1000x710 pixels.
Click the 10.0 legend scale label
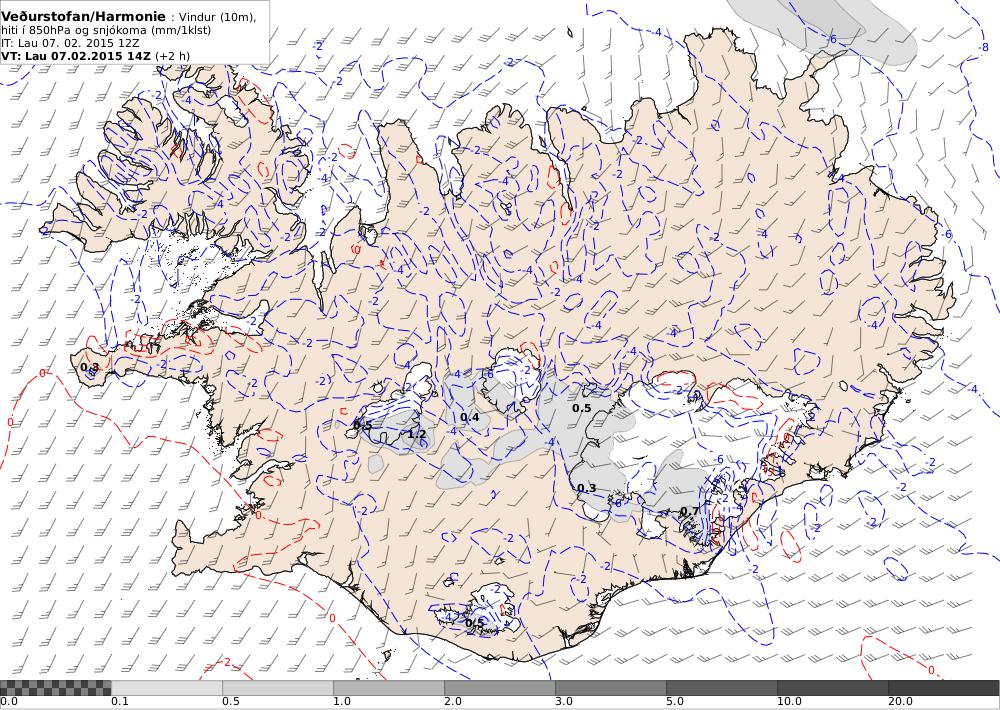[x=788, y=702]
